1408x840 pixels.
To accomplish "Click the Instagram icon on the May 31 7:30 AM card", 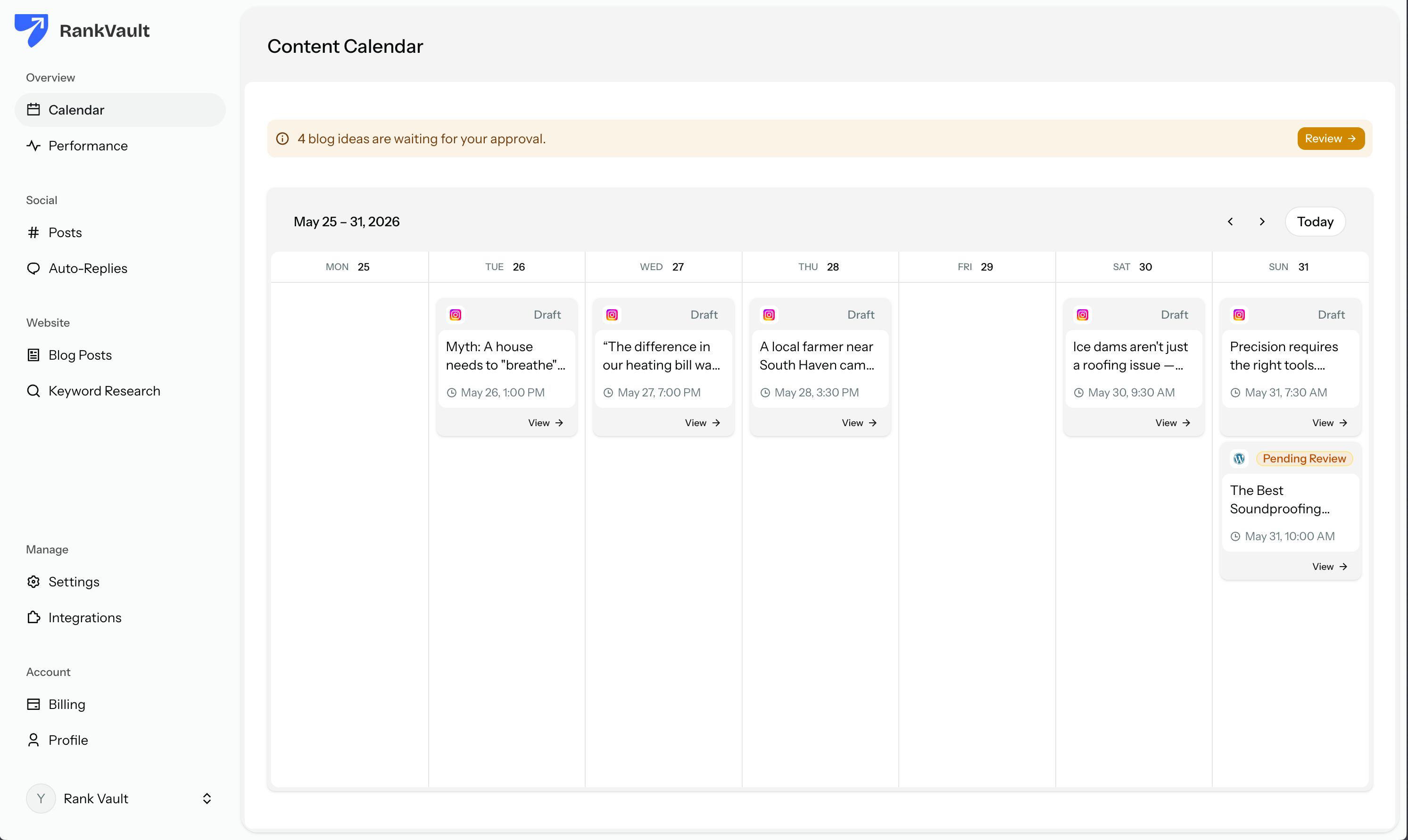I will click(x=1239, y=315).
